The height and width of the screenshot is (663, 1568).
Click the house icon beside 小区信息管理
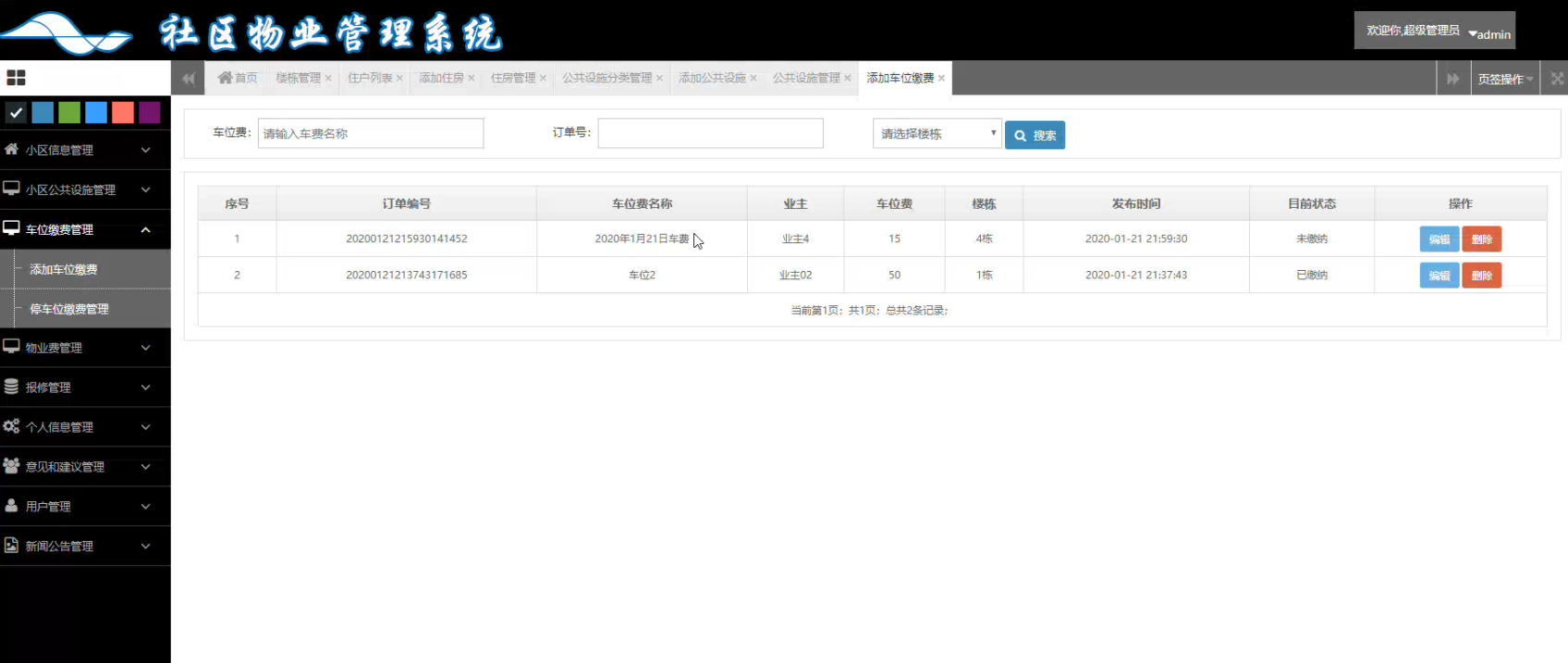tap(11, 149)
